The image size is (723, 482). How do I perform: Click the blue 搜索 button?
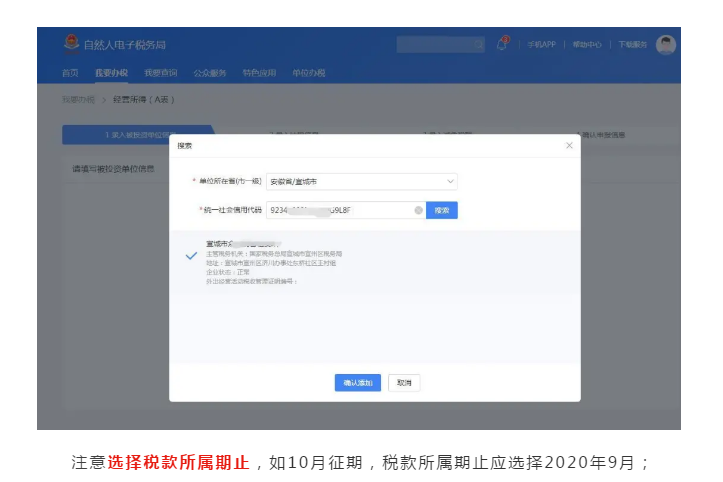tap(442, 210)
